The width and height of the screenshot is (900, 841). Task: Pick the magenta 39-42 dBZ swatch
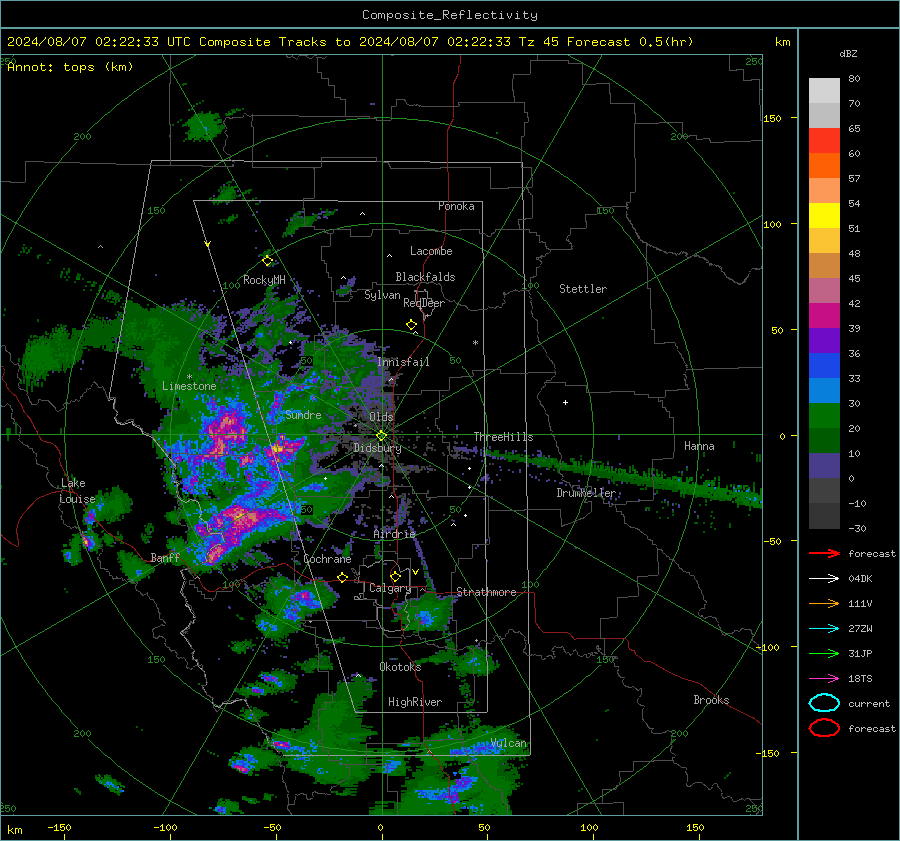point(824,316)
